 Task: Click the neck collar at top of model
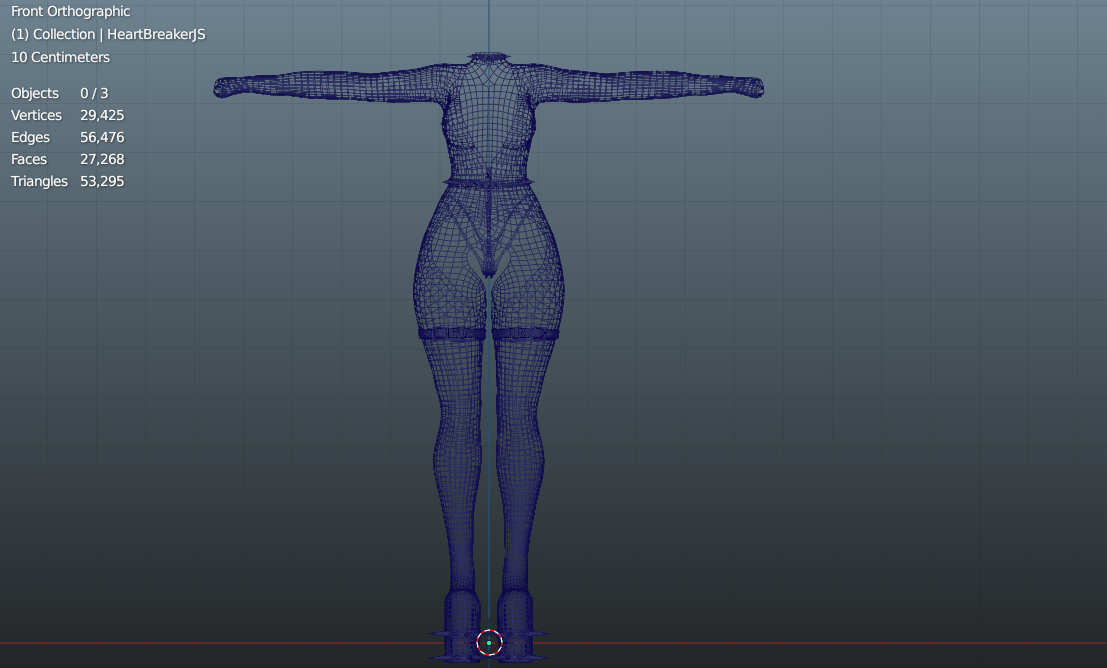click(x=489, y=58)
